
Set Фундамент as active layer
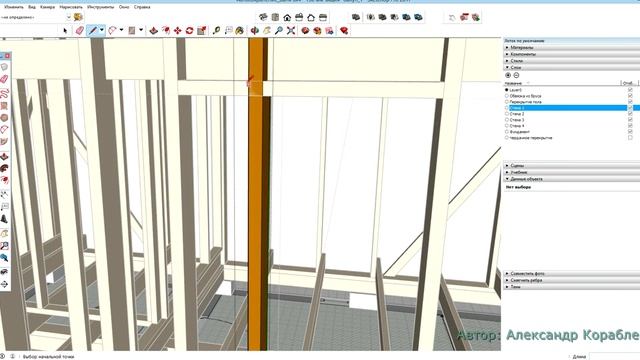507,132
